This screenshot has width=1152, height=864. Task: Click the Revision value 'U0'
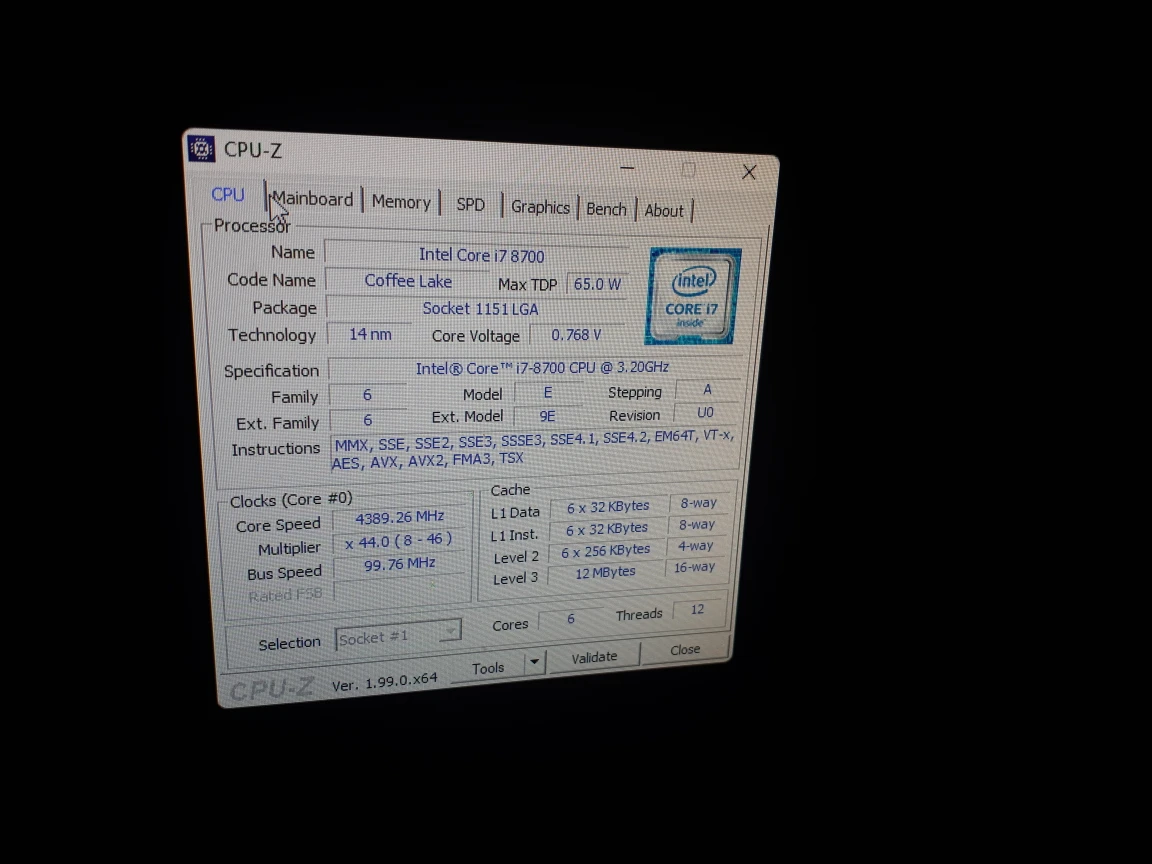point(705,413)
